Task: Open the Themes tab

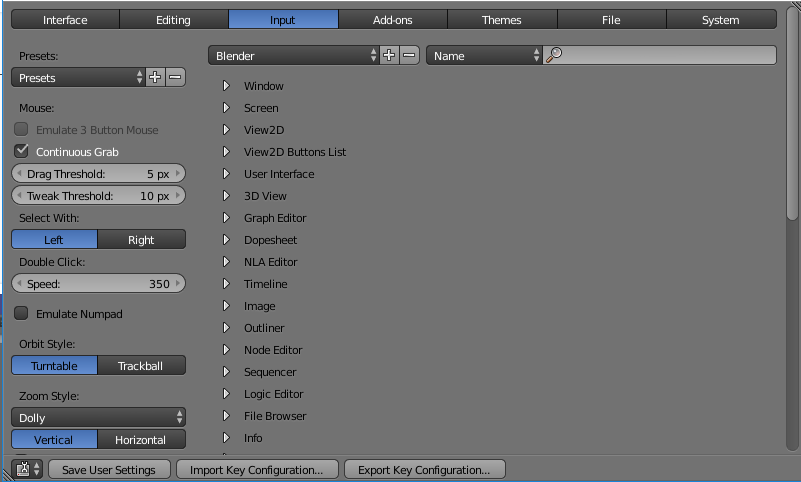Action: 502,19
